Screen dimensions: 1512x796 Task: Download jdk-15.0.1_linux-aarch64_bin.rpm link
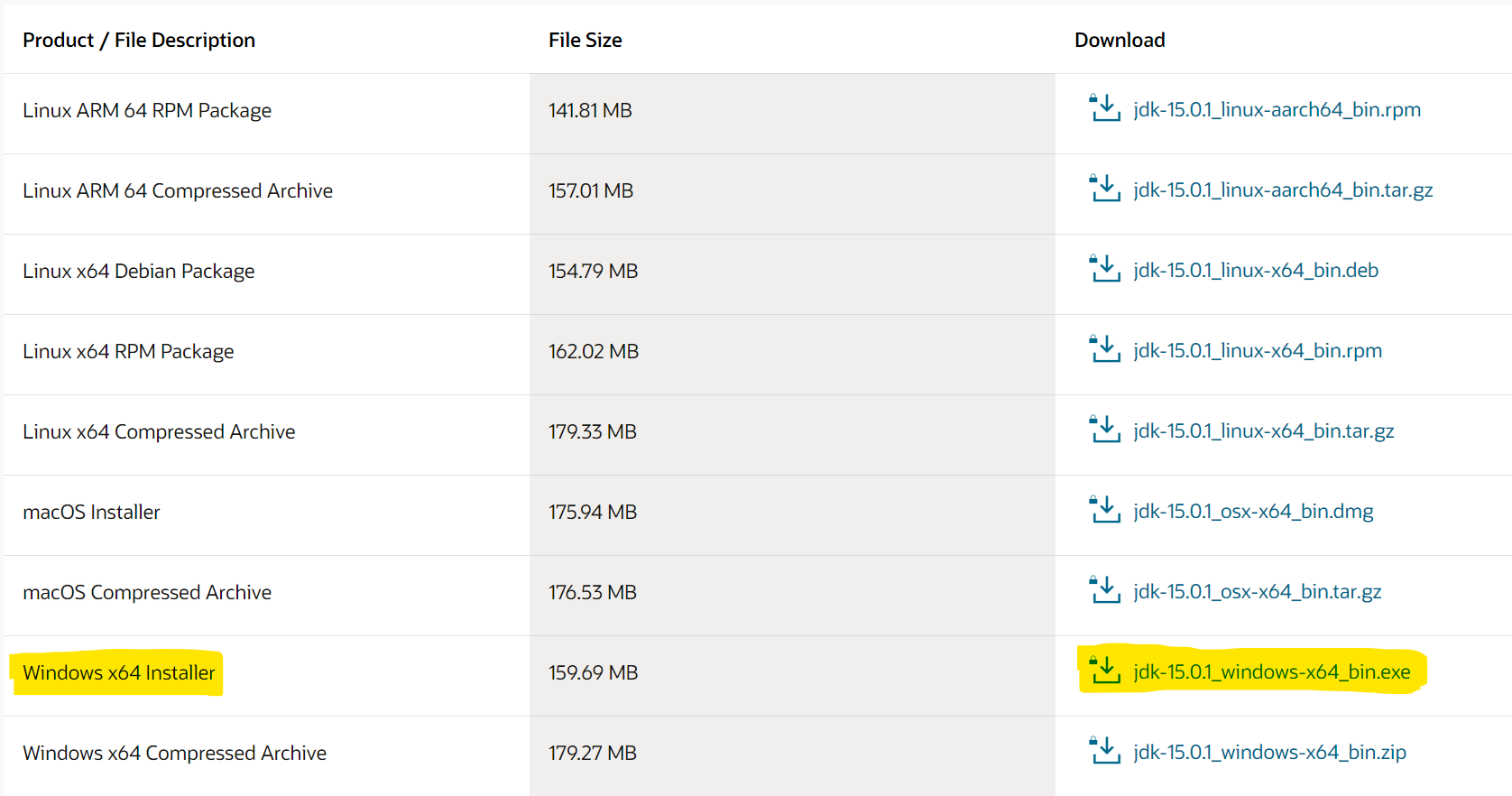1277,110
